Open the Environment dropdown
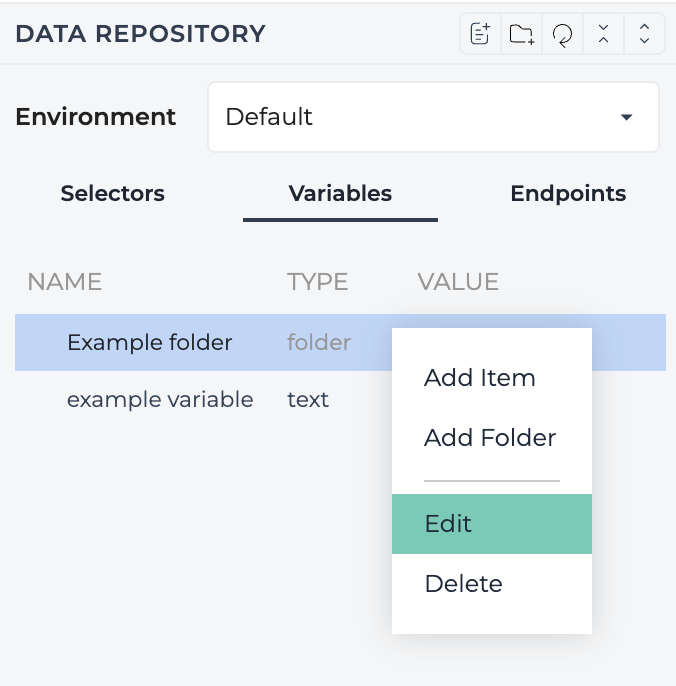This screenshot has height=686, width=676. 433,117
